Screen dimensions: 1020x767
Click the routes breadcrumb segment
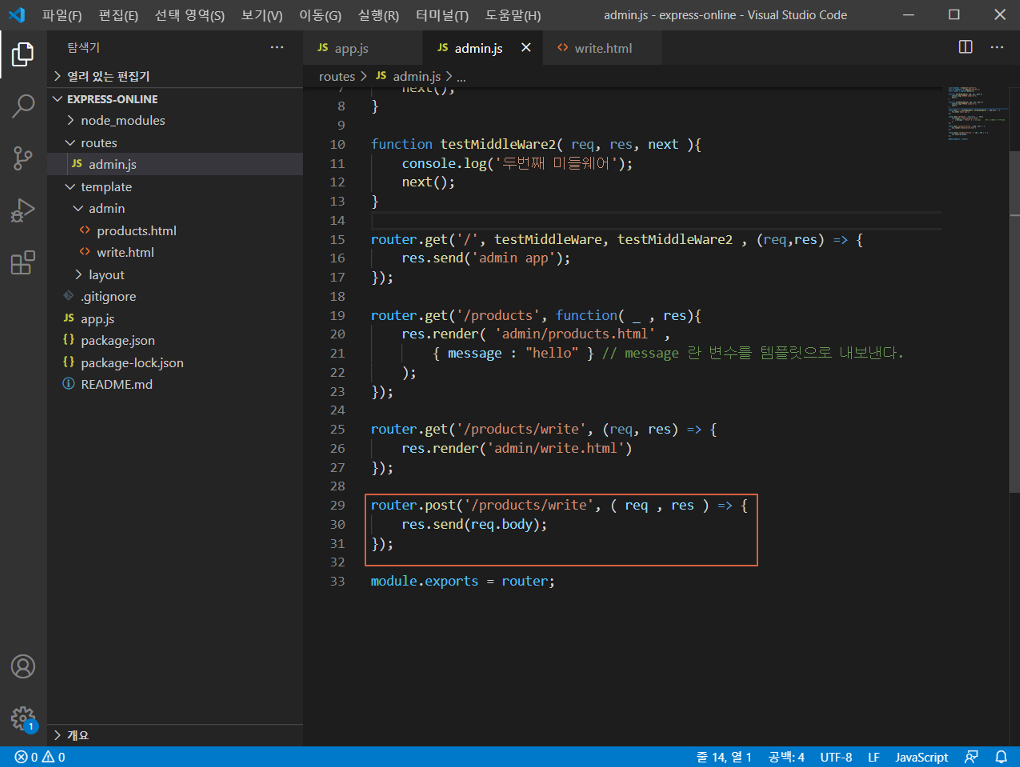pyautogui.click(x=336, y=77)
